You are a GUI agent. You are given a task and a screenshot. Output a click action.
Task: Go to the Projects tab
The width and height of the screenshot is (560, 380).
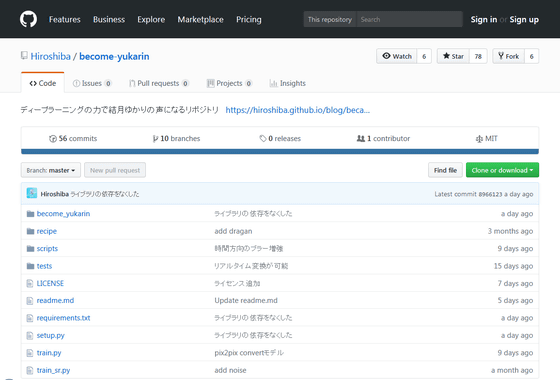tap(230, 83)
